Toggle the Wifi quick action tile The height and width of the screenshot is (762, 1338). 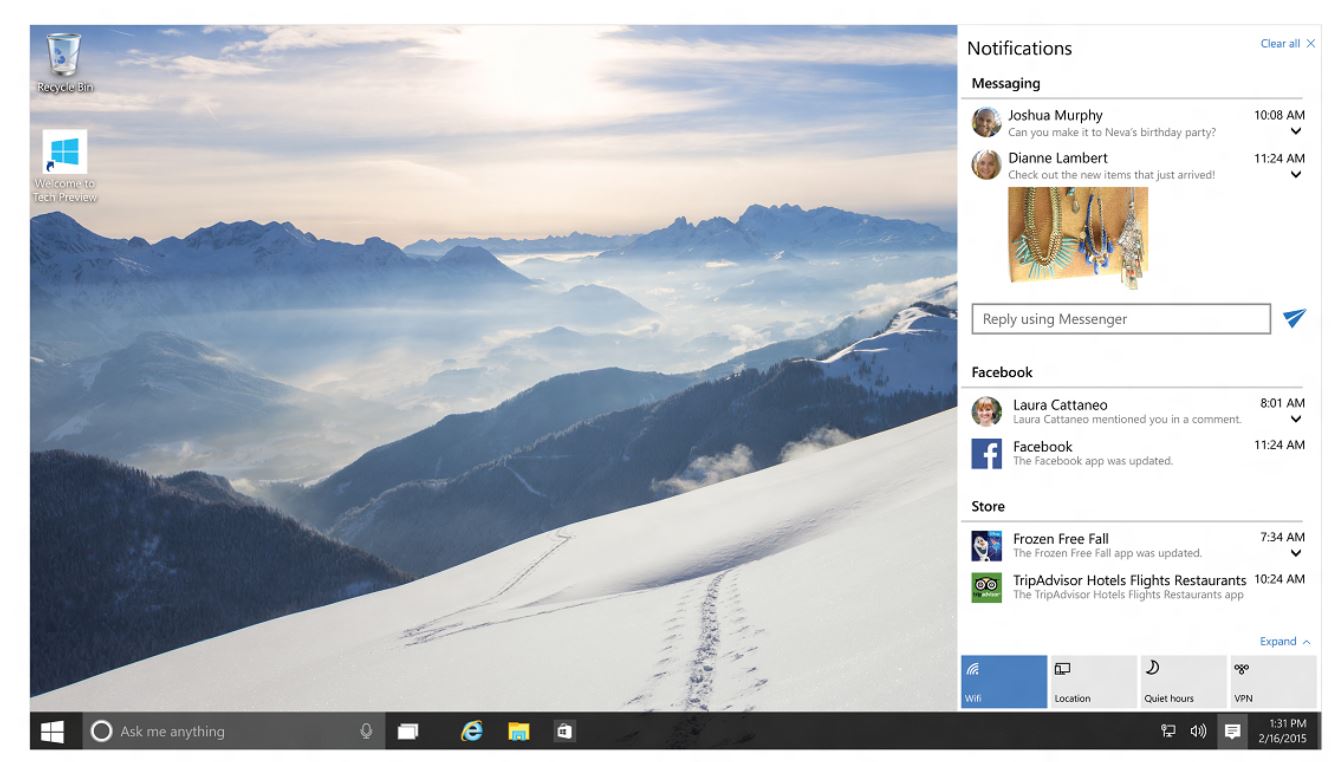point(1003,681)
